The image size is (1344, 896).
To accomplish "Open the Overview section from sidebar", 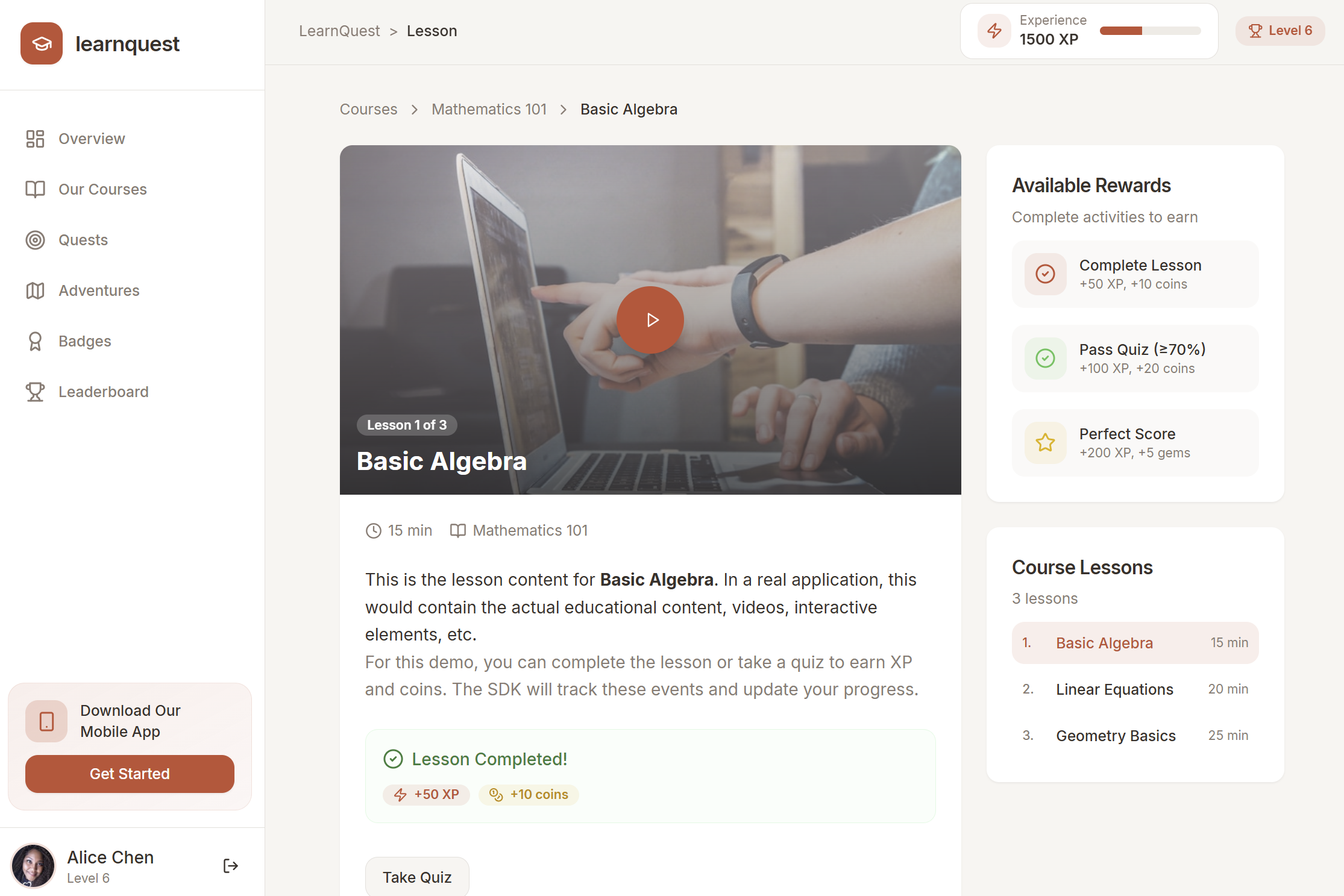I will pos(35,139).
